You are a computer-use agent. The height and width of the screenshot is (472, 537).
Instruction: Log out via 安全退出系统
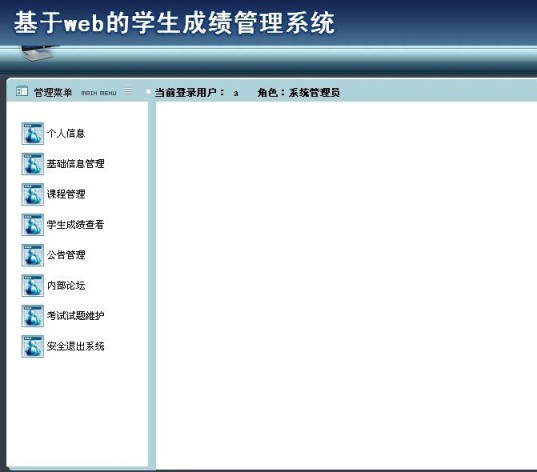pos(75,346)
